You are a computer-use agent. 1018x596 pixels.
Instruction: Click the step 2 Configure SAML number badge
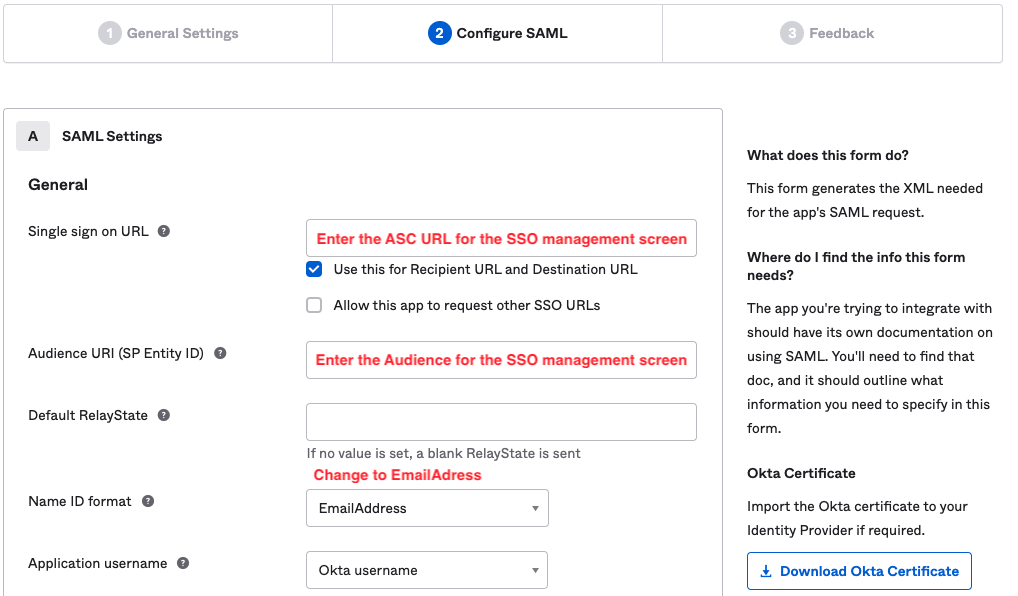440,33
